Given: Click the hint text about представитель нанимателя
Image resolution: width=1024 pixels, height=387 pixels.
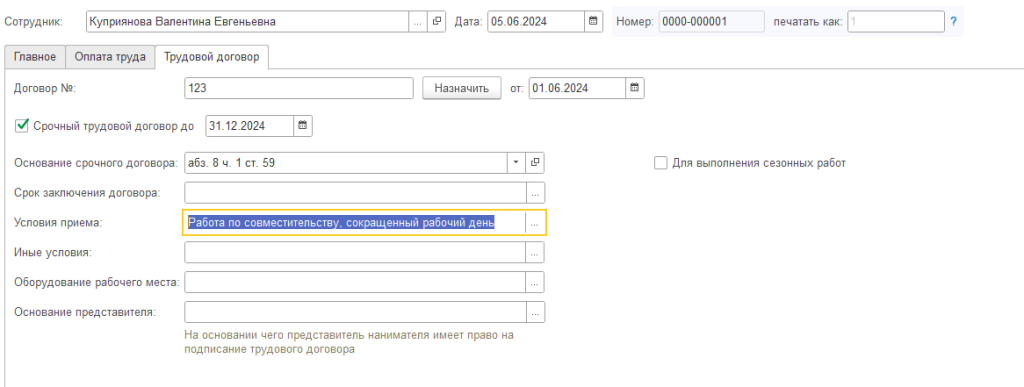Looking at the screenshot, I should coord(349,343).
